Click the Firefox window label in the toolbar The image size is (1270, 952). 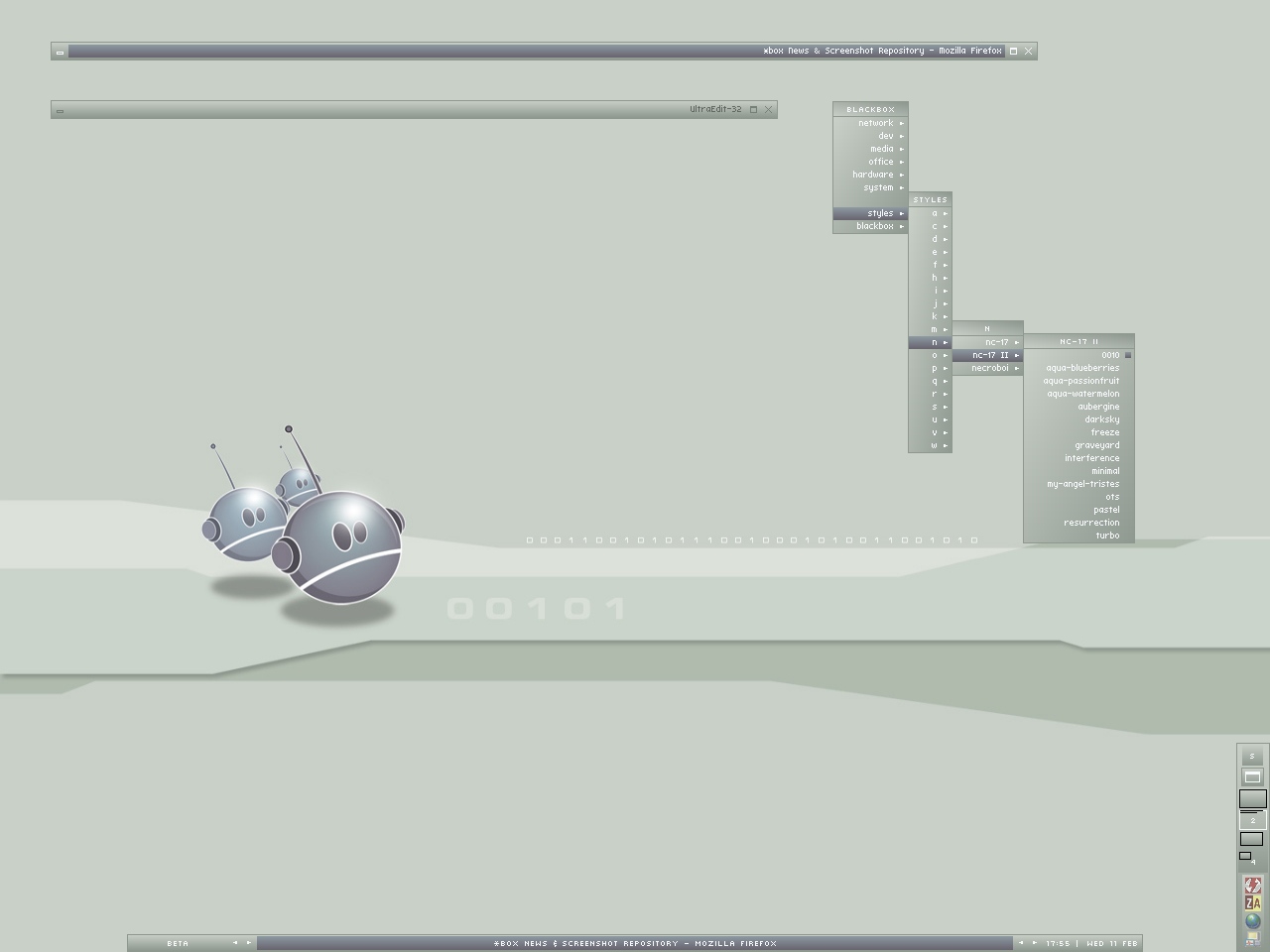click(x=635, y=943)
